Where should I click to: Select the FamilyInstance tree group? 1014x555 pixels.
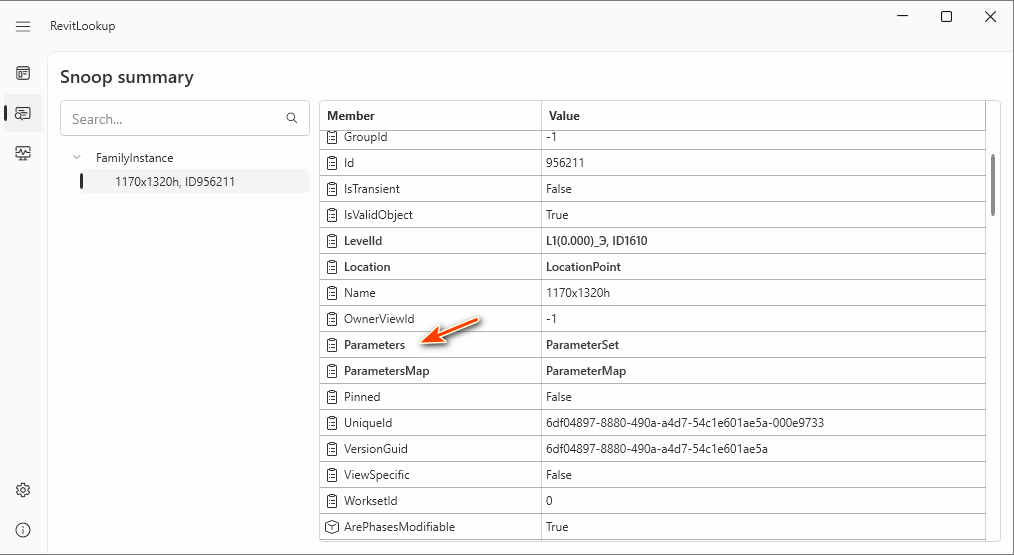tap(135, 158)
